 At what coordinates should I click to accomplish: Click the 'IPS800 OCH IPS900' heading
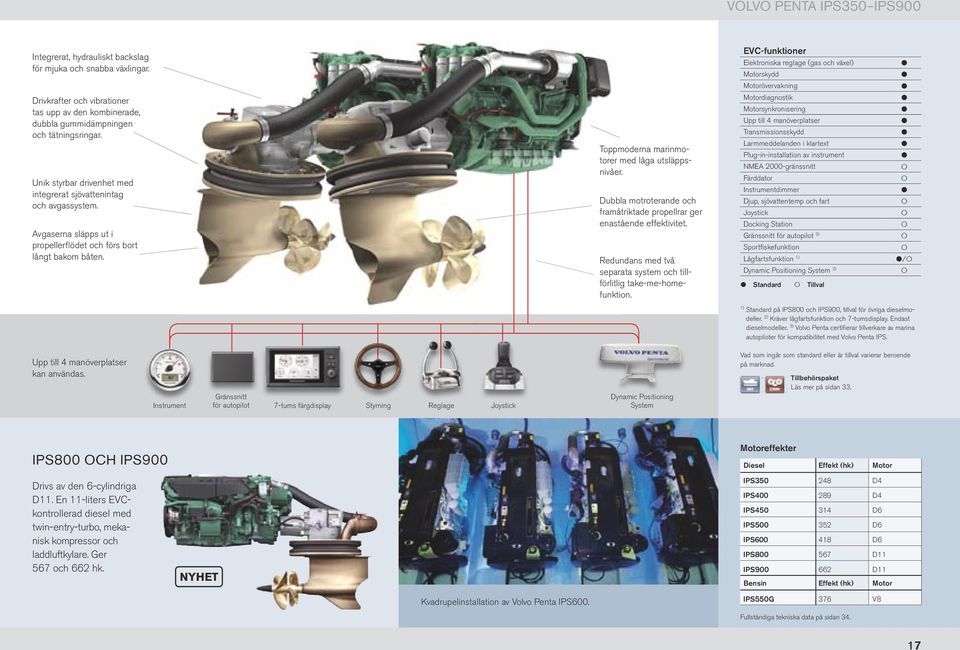click(x=100, y=460)
